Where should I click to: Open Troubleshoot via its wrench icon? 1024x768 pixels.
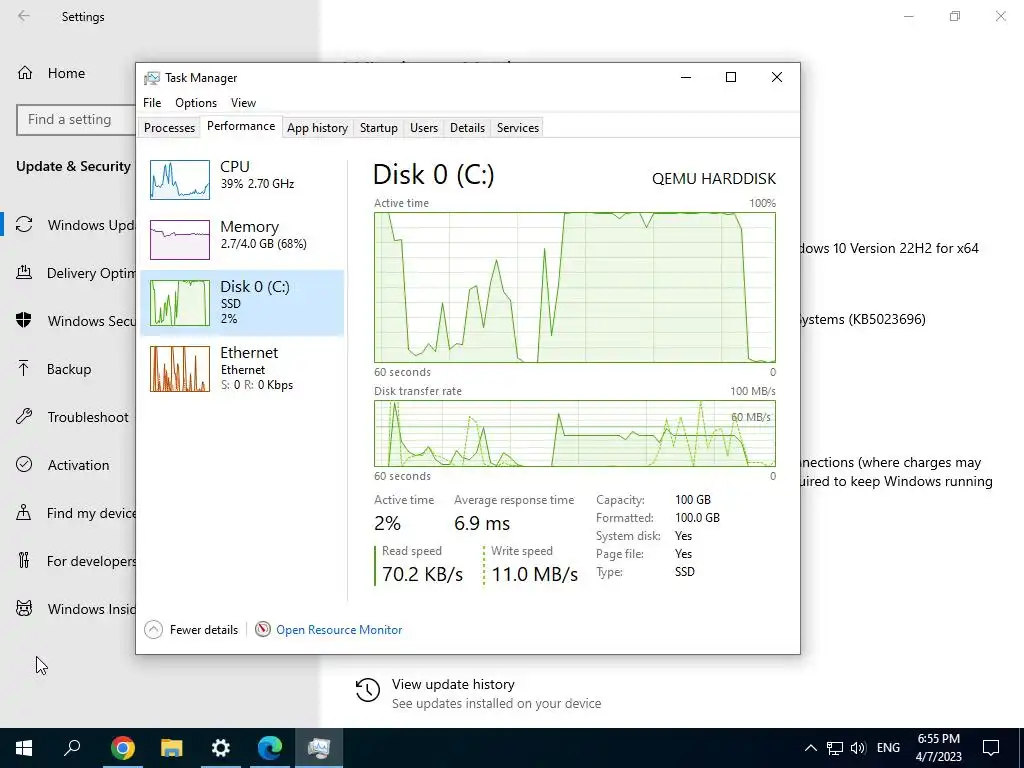coord(24,417)
